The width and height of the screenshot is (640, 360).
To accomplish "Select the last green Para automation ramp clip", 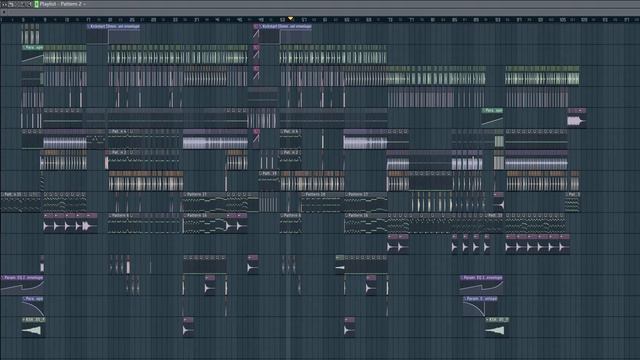I will [x=492, y=118].
